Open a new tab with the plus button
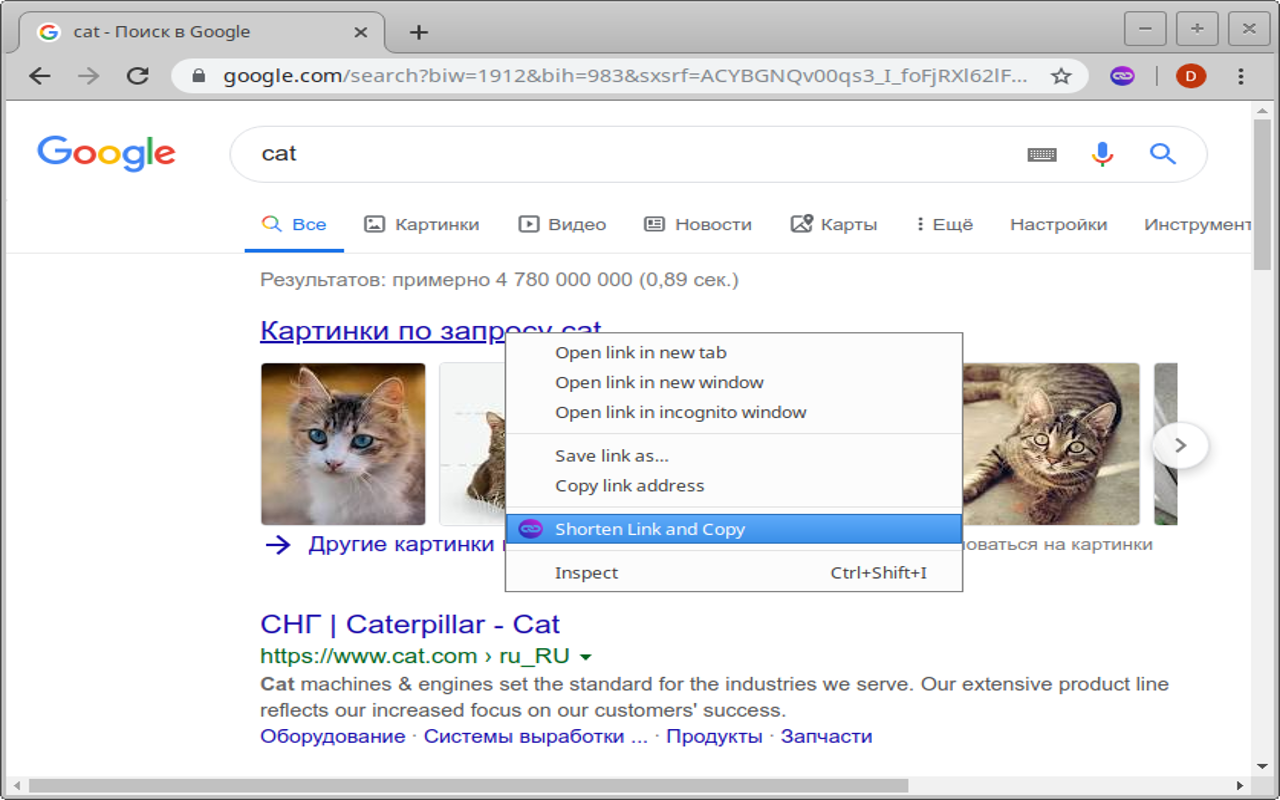This screenshot has height=800, width=1280. pos(419,32)
